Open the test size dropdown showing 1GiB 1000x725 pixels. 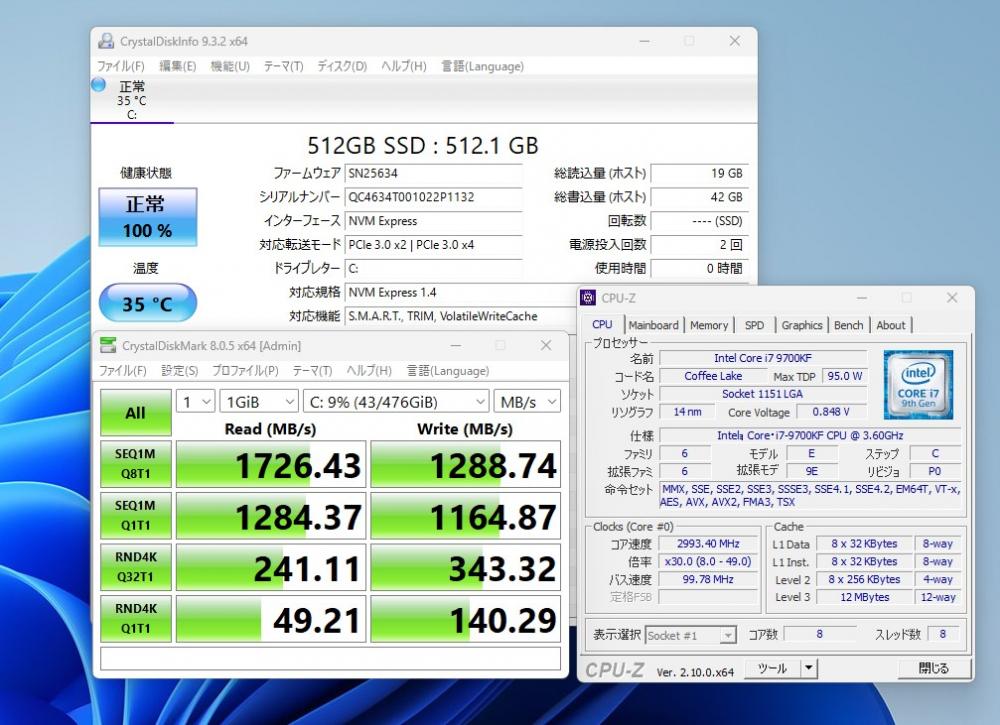pyautogui.click(x=259, y=402)
